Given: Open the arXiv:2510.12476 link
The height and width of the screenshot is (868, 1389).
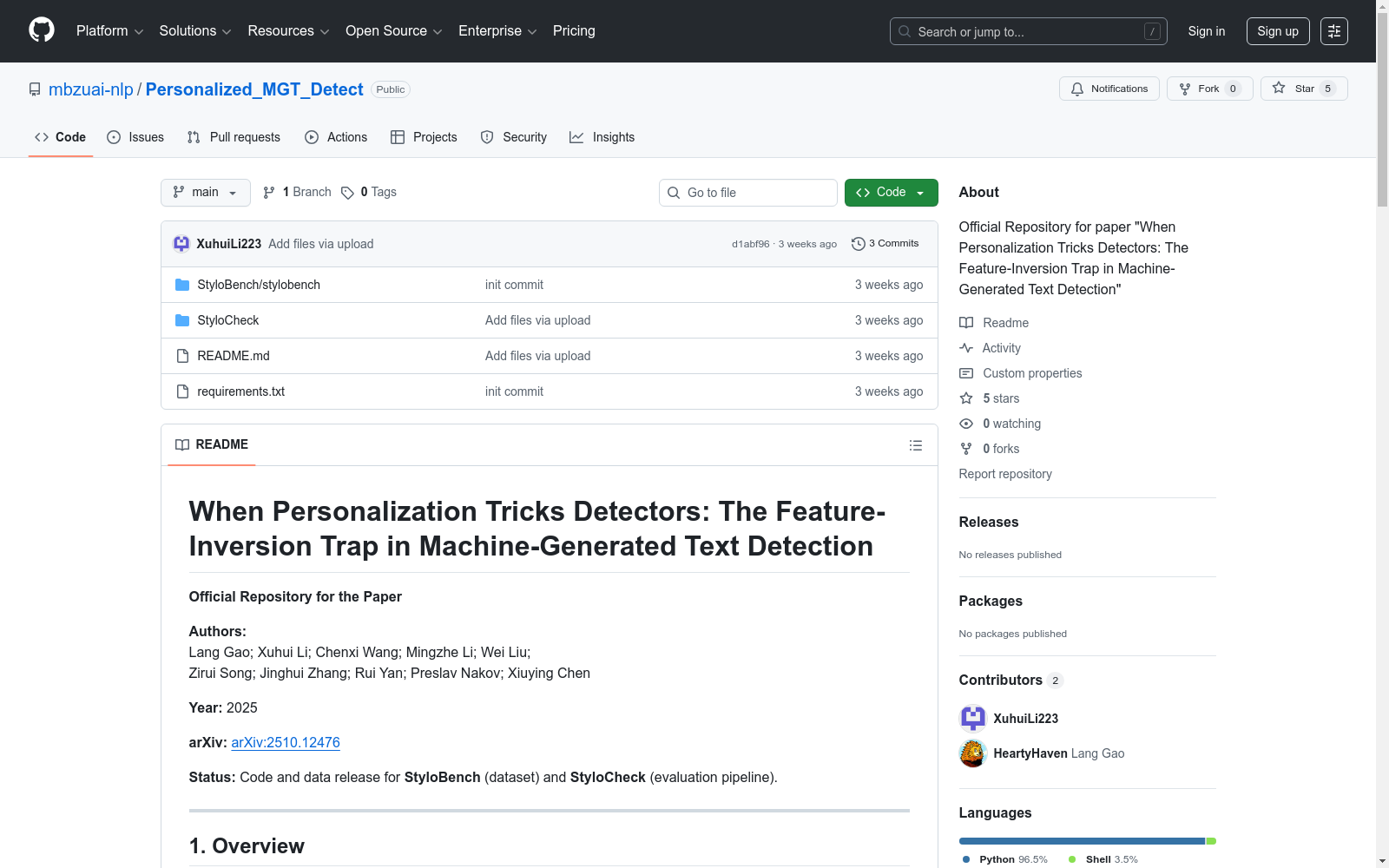Looking at the screenshot, I should point(286,742).
